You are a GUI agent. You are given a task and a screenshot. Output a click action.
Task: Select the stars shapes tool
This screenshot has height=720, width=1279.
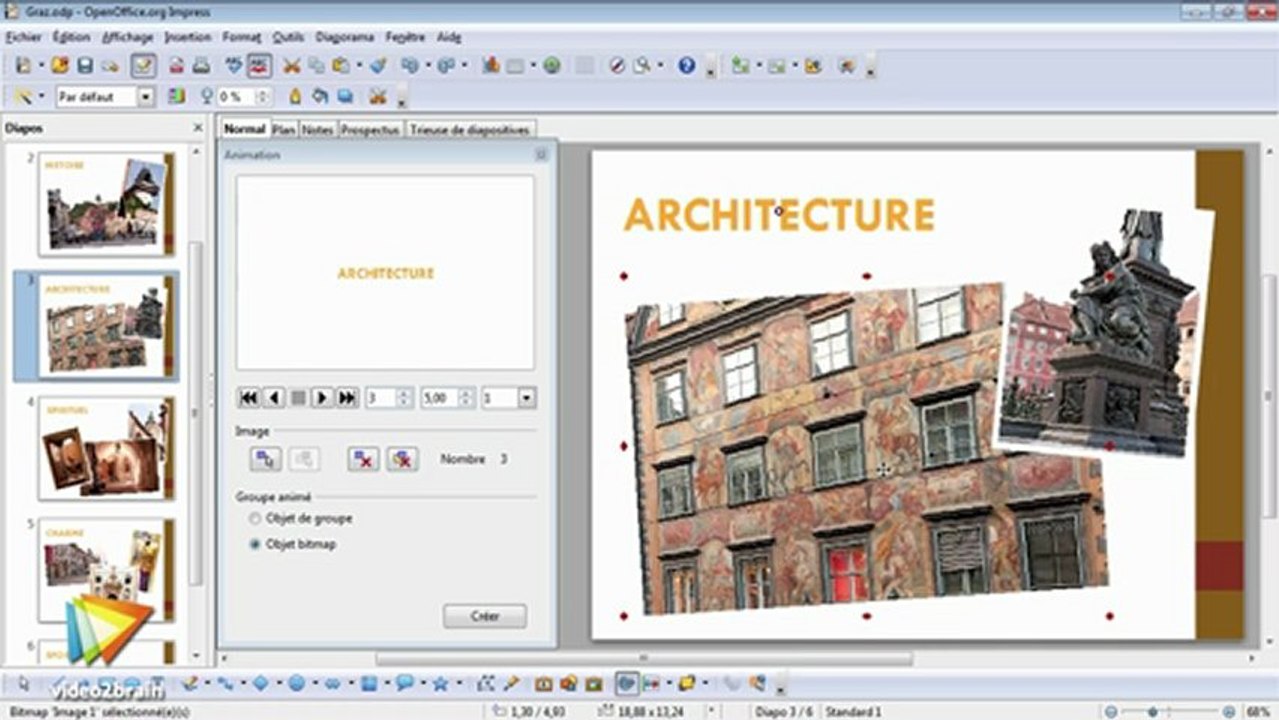[x=440, y=684]
